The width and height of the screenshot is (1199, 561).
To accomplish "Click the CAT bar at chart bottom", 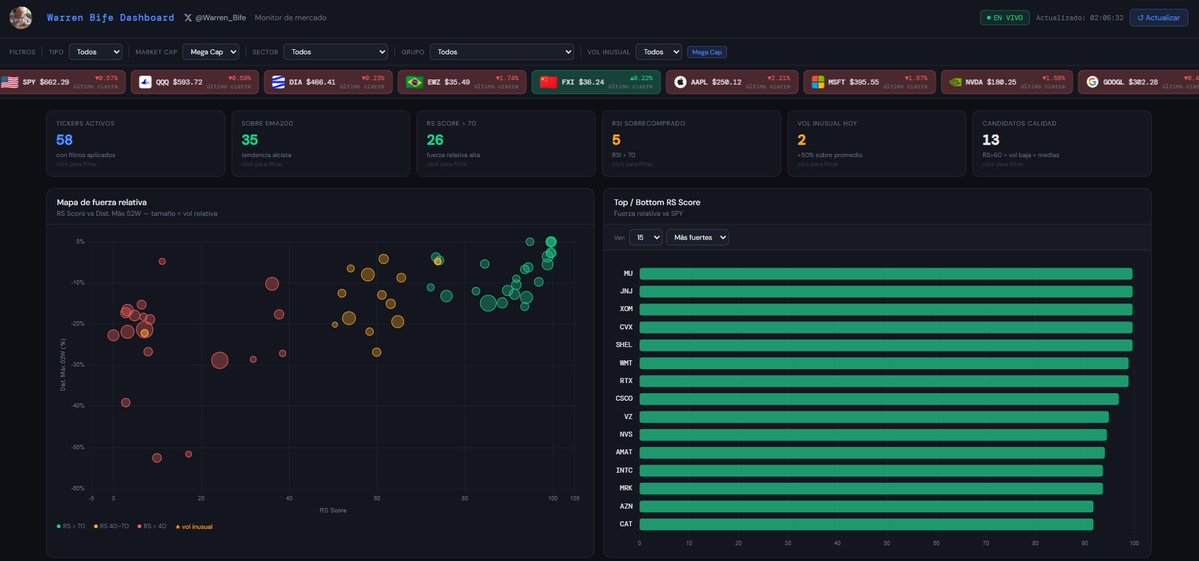I will point(866,524).
